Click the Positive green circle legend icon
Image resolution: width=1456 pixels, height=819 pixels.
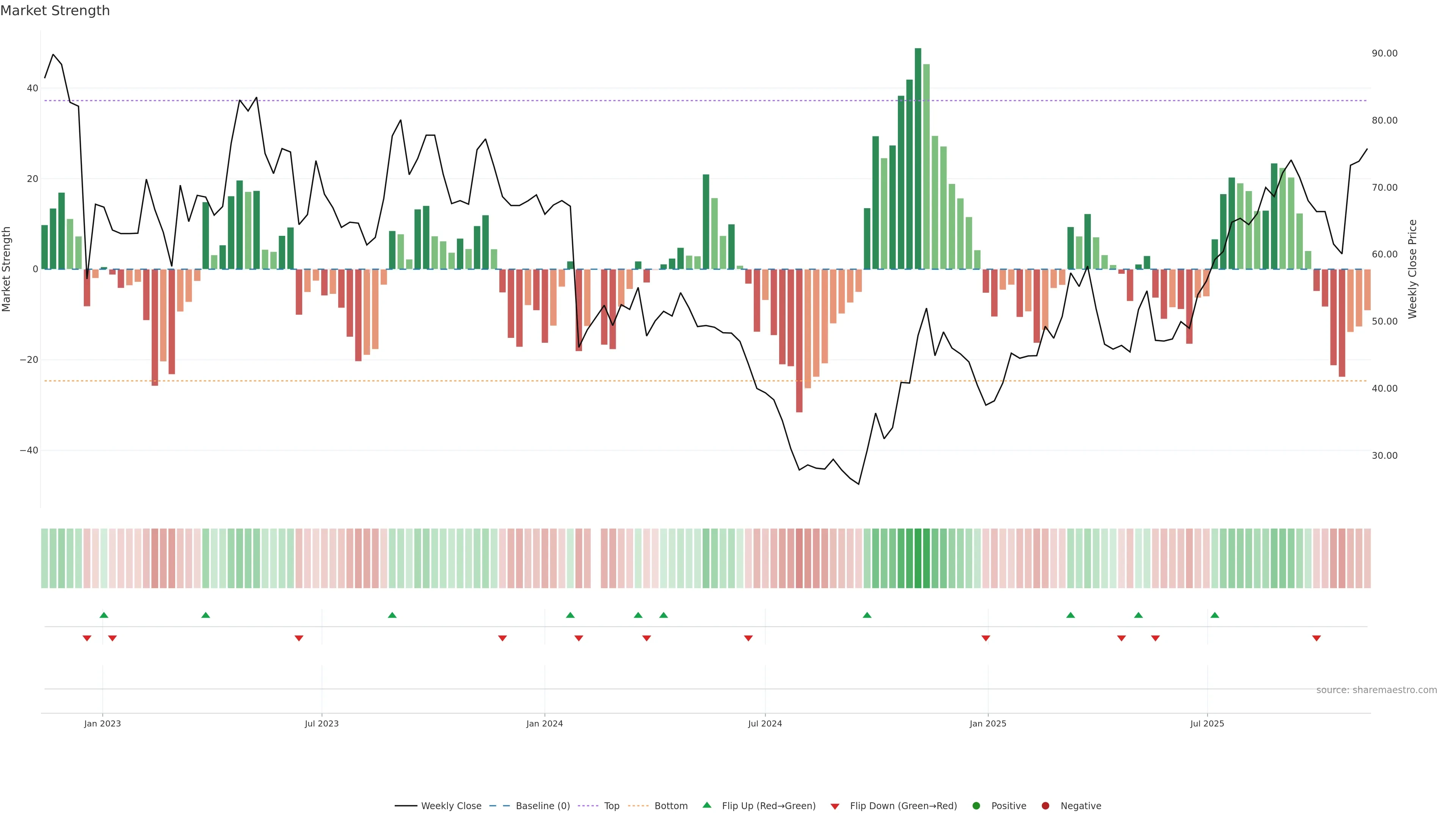pos(976,806)
